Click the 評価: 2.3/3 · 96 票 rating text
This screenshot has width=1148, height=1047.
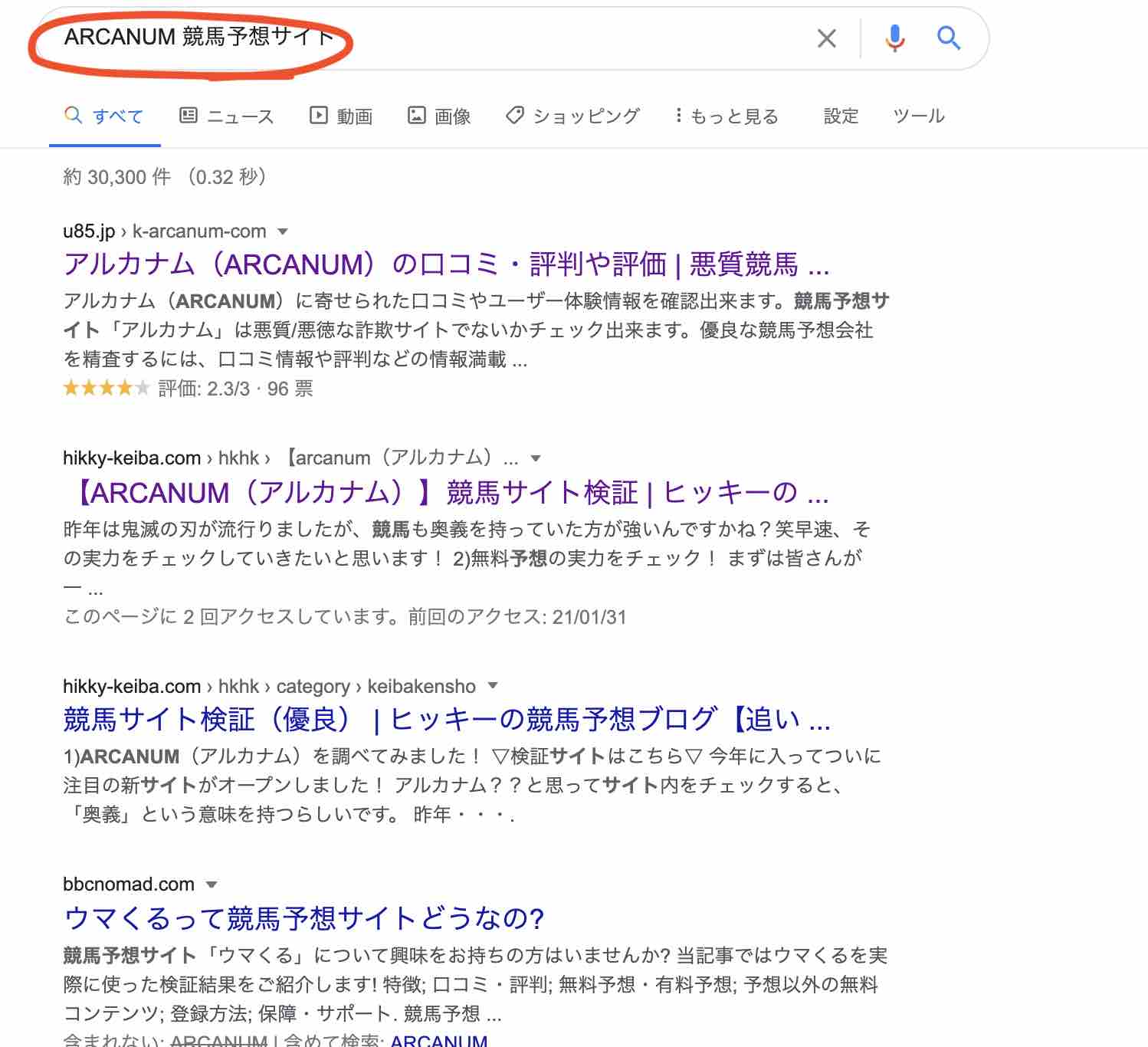(x=235, y=389)
